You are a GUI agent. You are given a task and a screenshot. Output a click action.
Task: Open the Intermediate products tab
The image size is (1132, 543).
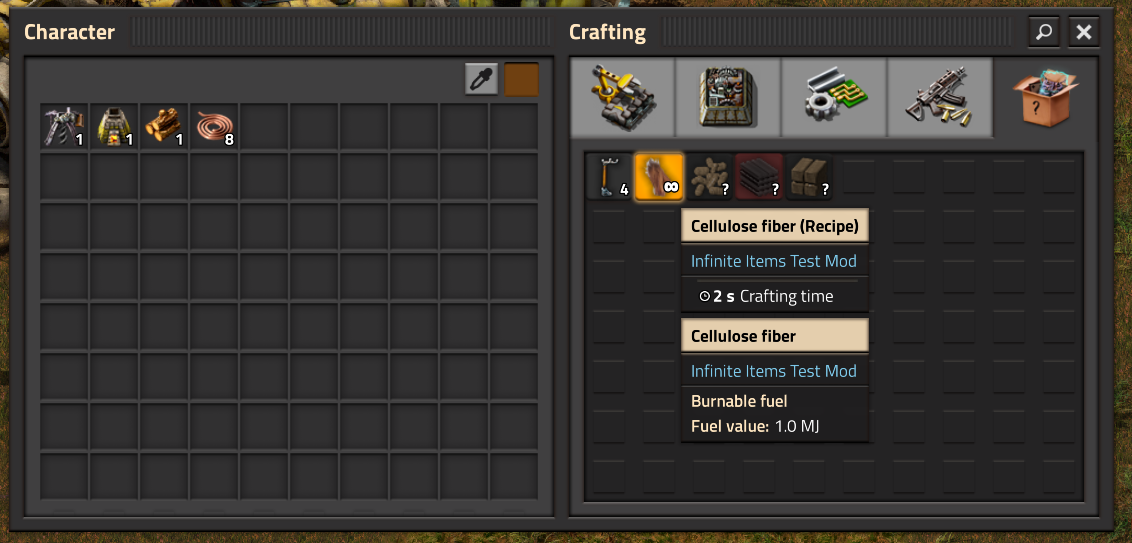834,97
